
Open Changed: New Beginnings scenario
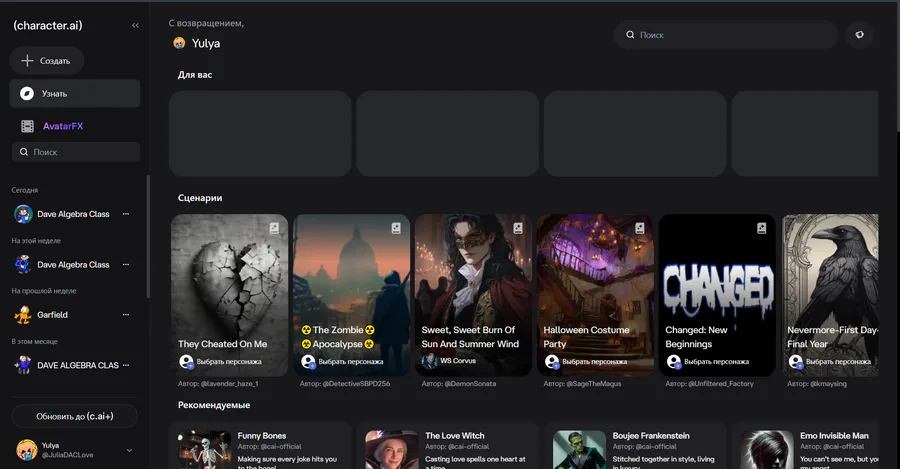717,295
